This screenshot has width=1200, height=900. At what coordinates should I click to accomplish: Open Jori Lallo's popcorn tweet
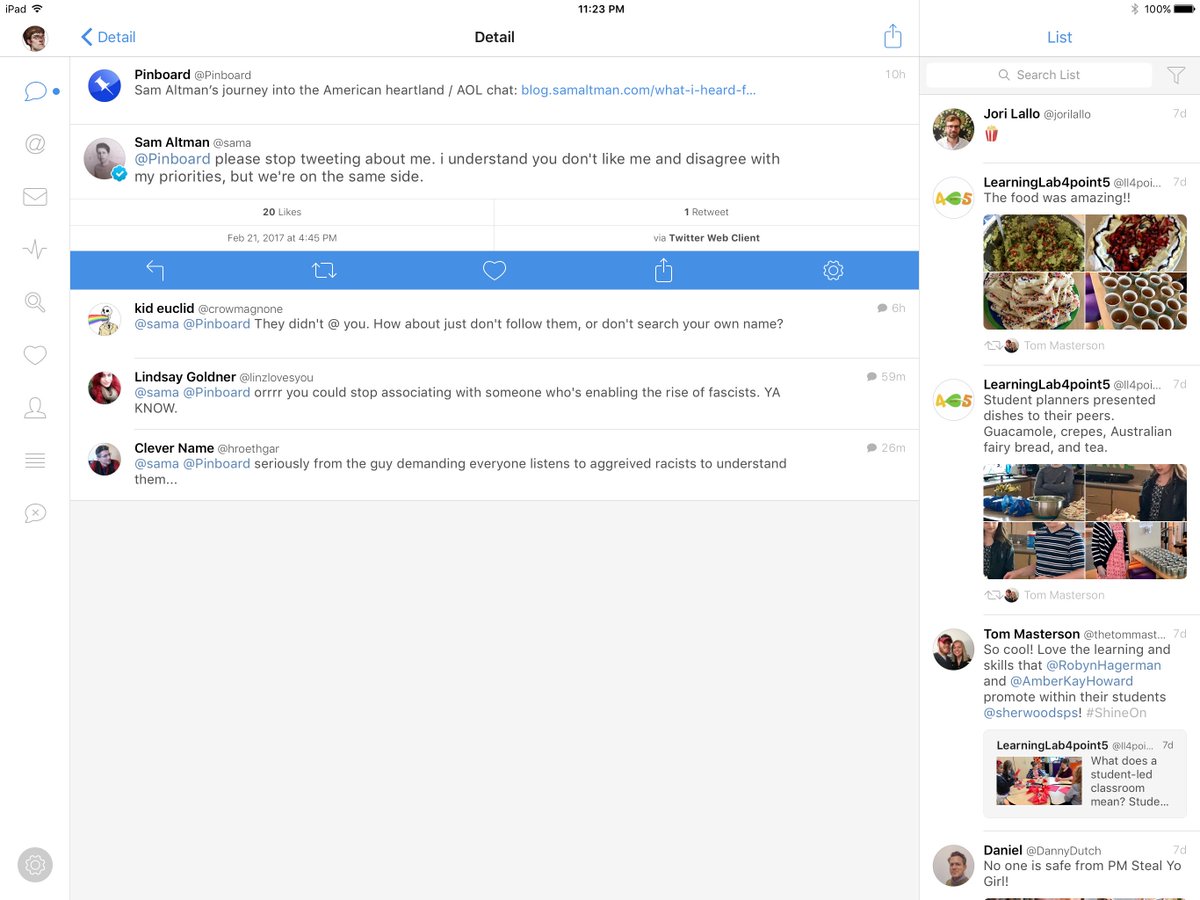point(1060,129)
